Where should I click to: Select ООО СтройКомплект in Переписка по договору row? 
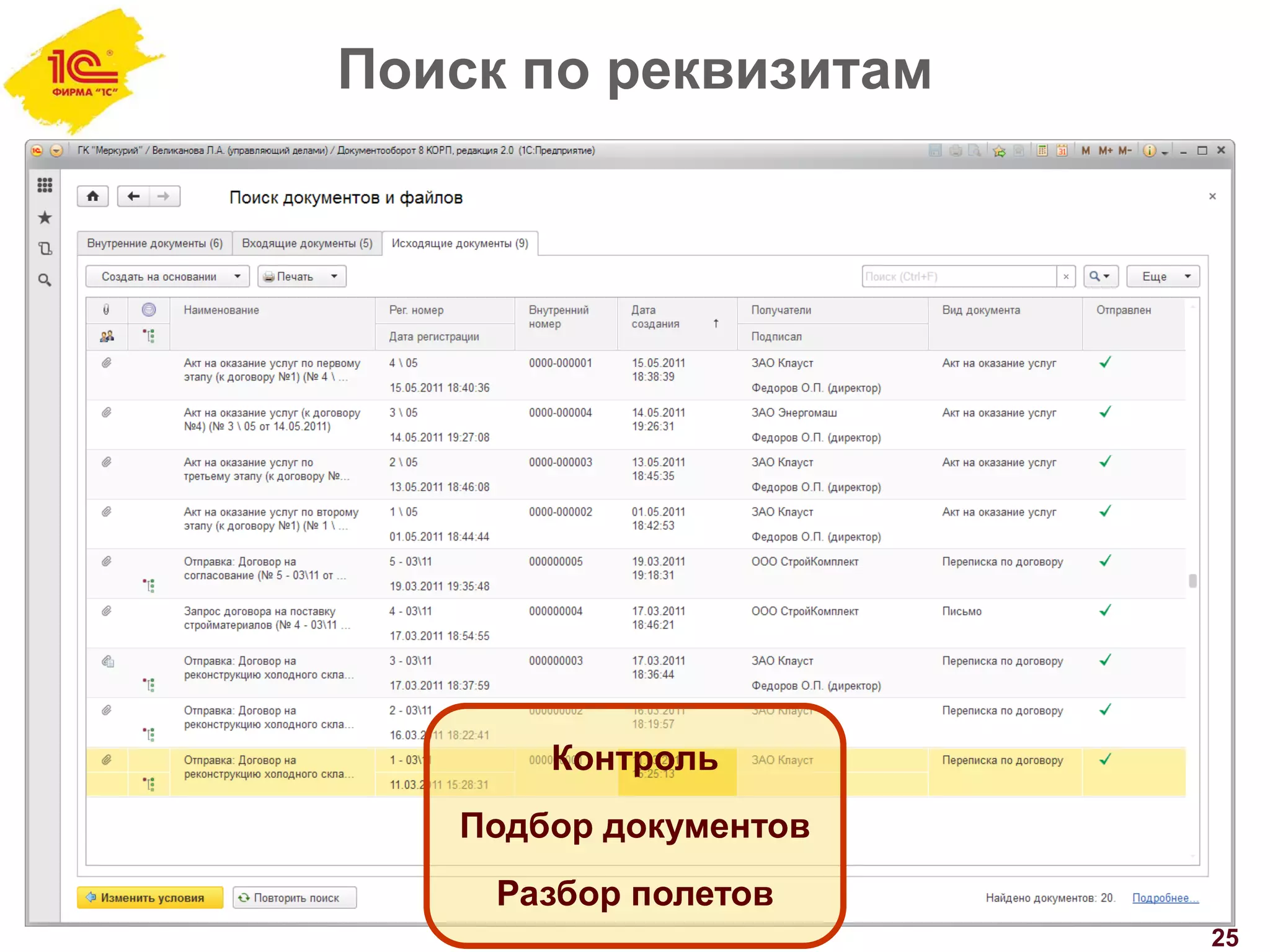tap(804, 562)
